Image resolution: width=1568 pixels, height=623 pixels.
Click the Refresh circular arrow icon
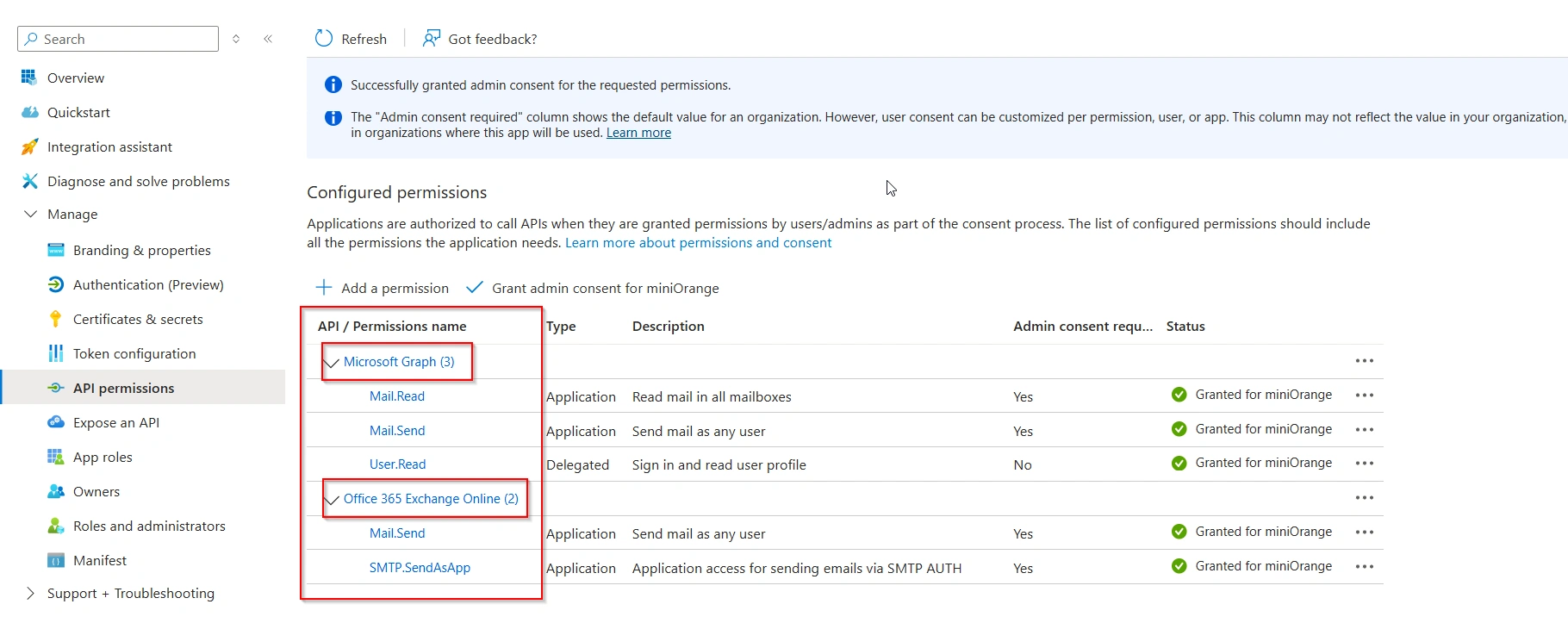pos(324,38)
